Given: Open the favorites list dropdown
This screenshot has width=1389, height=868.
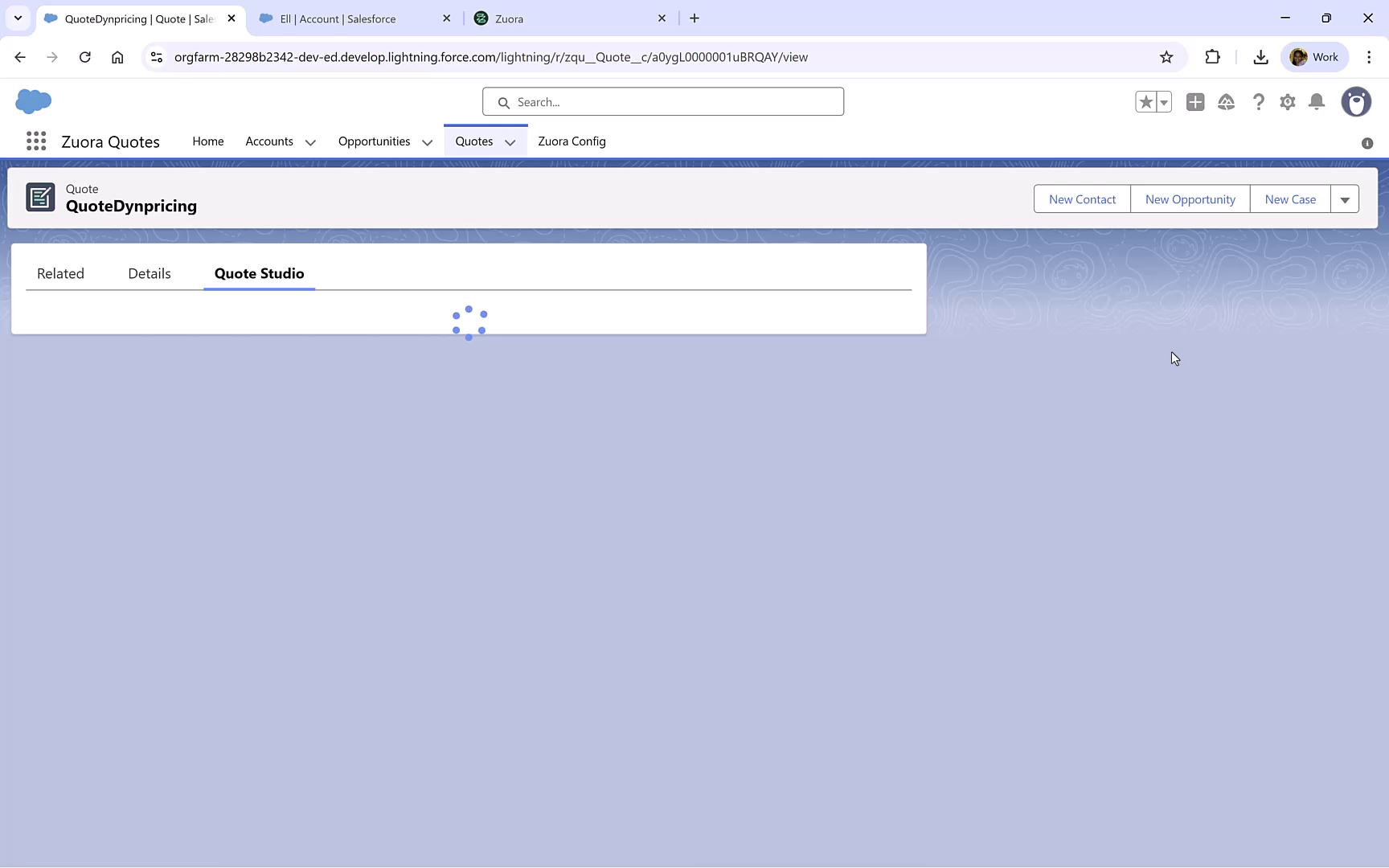Looking at the screenshot, I should [1162, 102].
